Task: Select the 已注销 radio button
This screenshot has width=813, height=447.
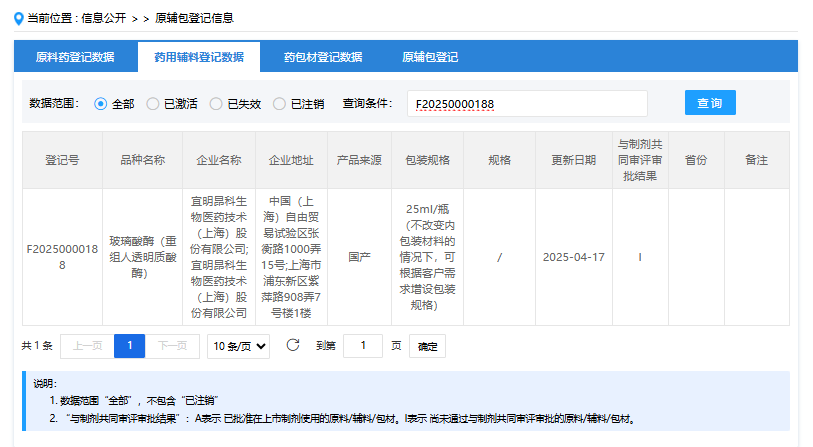Action: (280, 104)
